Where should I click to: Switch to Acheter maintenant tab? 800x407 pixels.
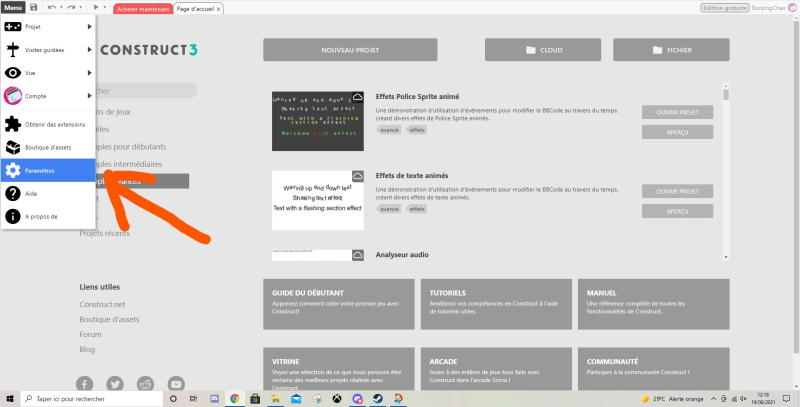(143, 9)
